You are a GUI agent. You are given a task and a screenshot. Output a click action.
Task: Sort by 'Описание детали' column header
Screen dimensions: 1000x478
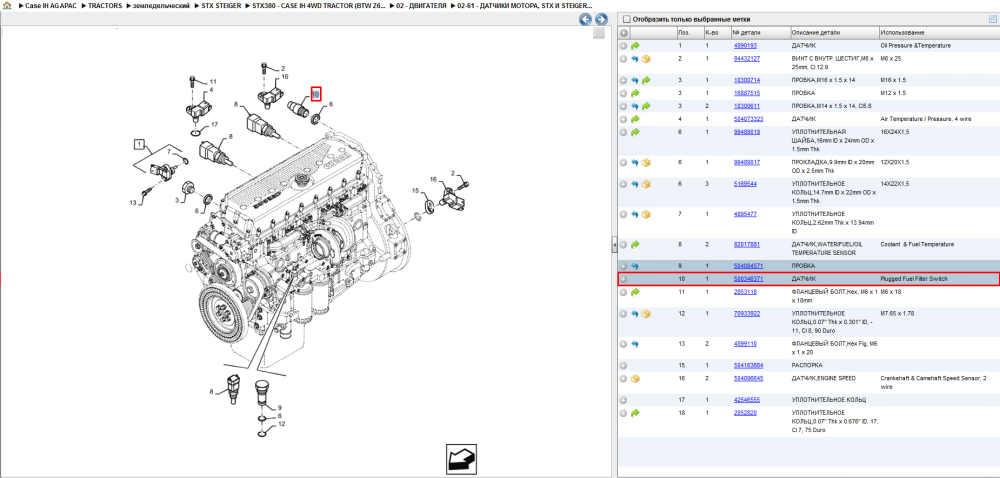coord(834,33)
